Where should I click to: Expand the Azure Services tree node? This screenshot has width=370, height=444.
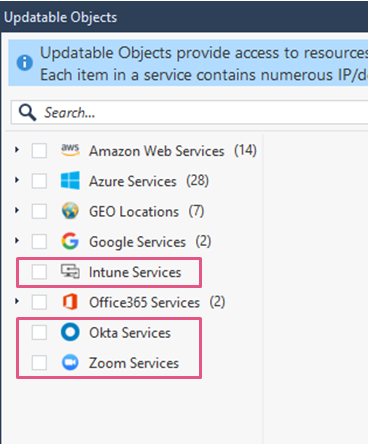tap(17, 180)
